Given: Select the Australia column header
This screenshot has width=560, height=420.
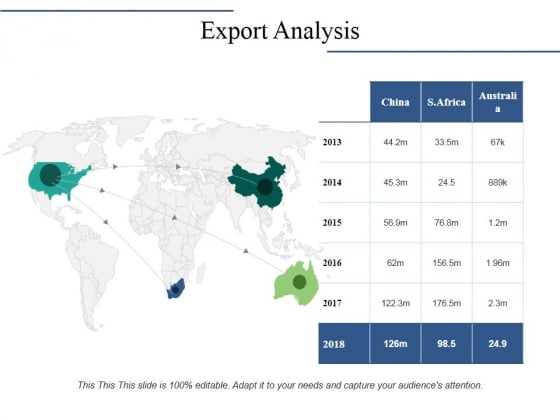Looking at the screenshot, I should pos(498,102).
